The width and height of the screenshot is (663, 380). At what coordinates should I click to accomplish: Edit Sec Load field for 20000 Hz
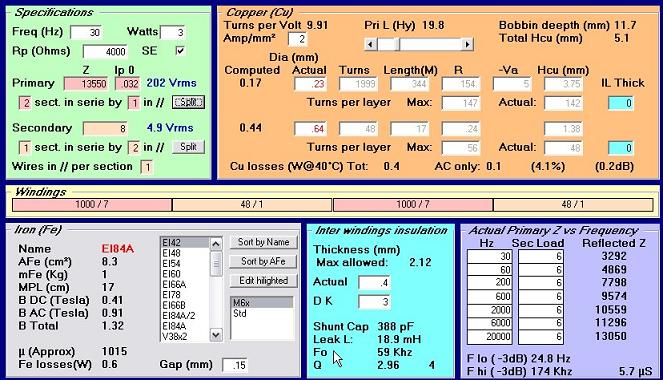coord(541,336)
